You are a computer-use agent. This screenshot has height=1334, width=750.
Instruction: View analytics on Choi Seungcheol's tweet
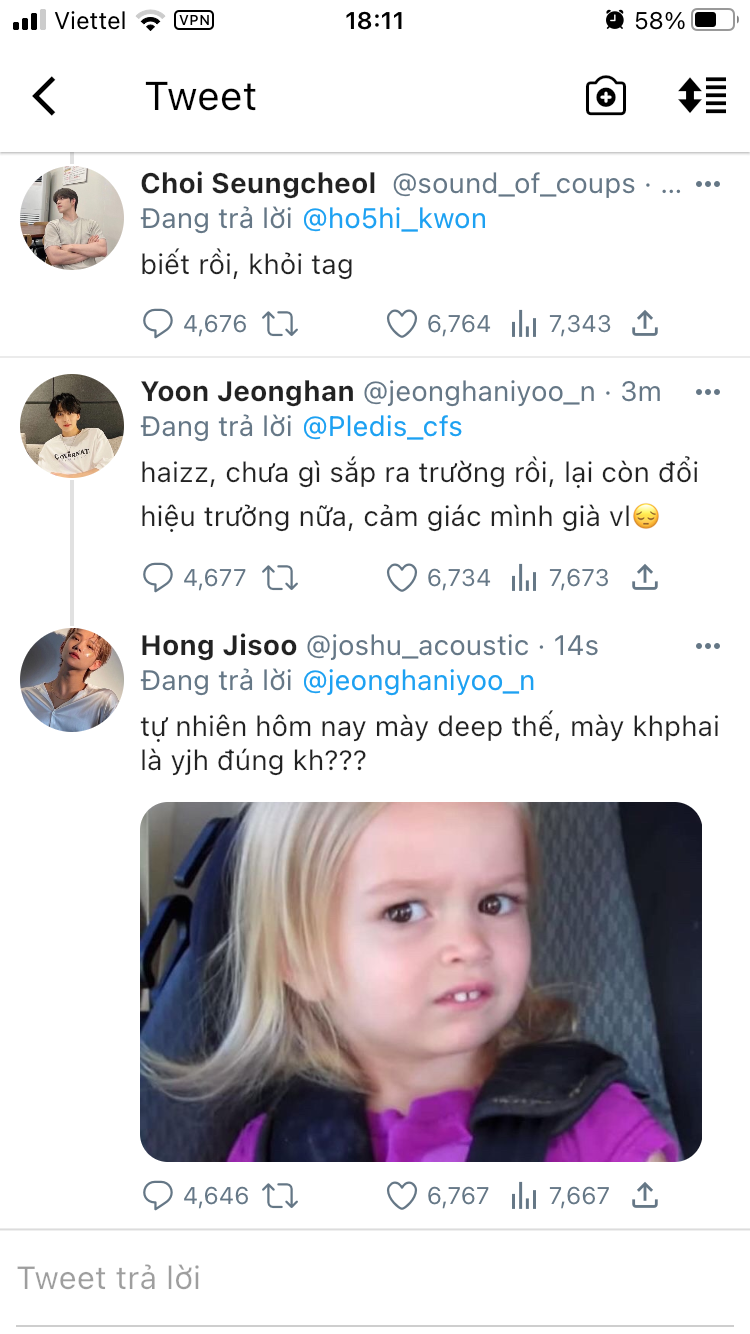point(524,323)
